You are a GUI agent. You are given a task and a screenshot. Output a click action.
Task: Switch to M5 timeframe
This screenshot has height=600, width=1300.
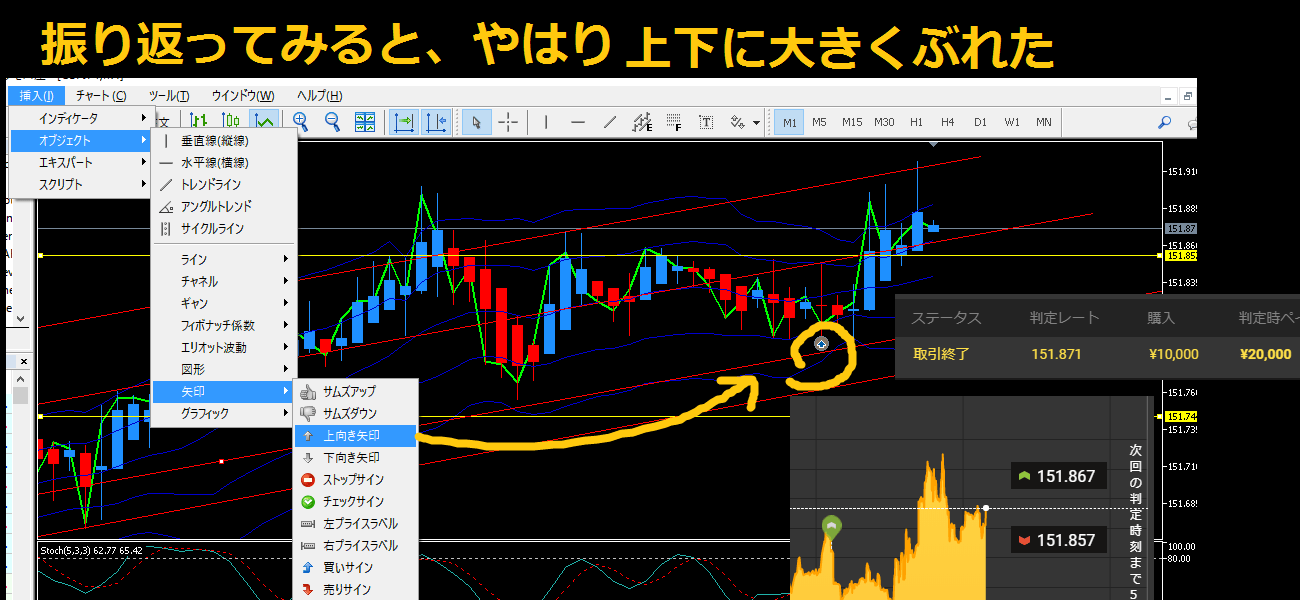819,122
